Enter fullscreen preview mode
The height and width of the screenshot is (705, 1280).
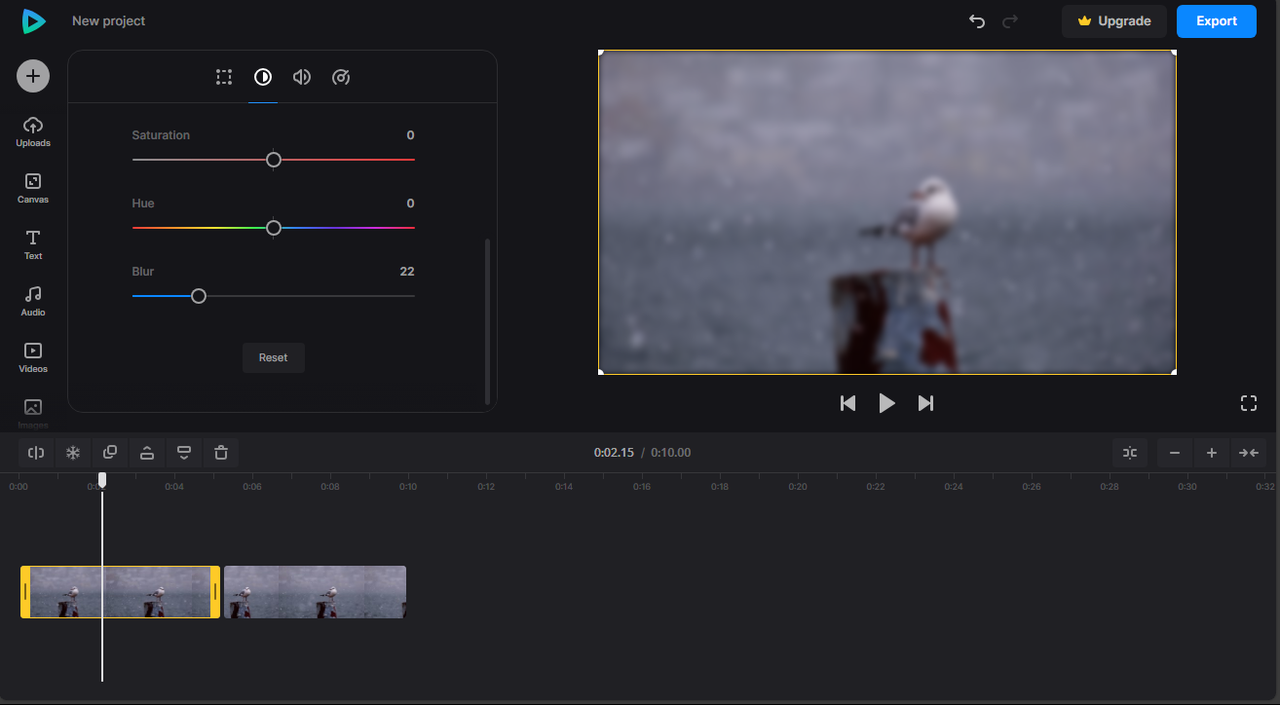tap(1248, 403)
